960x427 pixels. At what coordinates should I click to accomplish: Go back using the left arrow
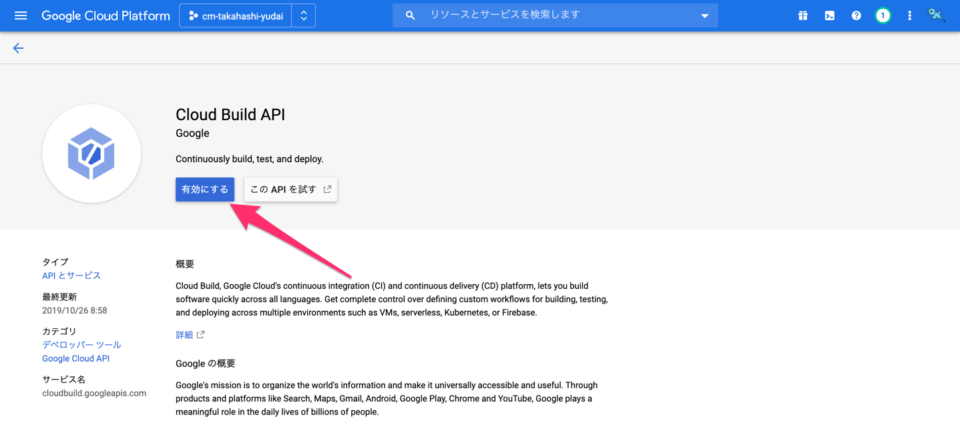point(18,48)
